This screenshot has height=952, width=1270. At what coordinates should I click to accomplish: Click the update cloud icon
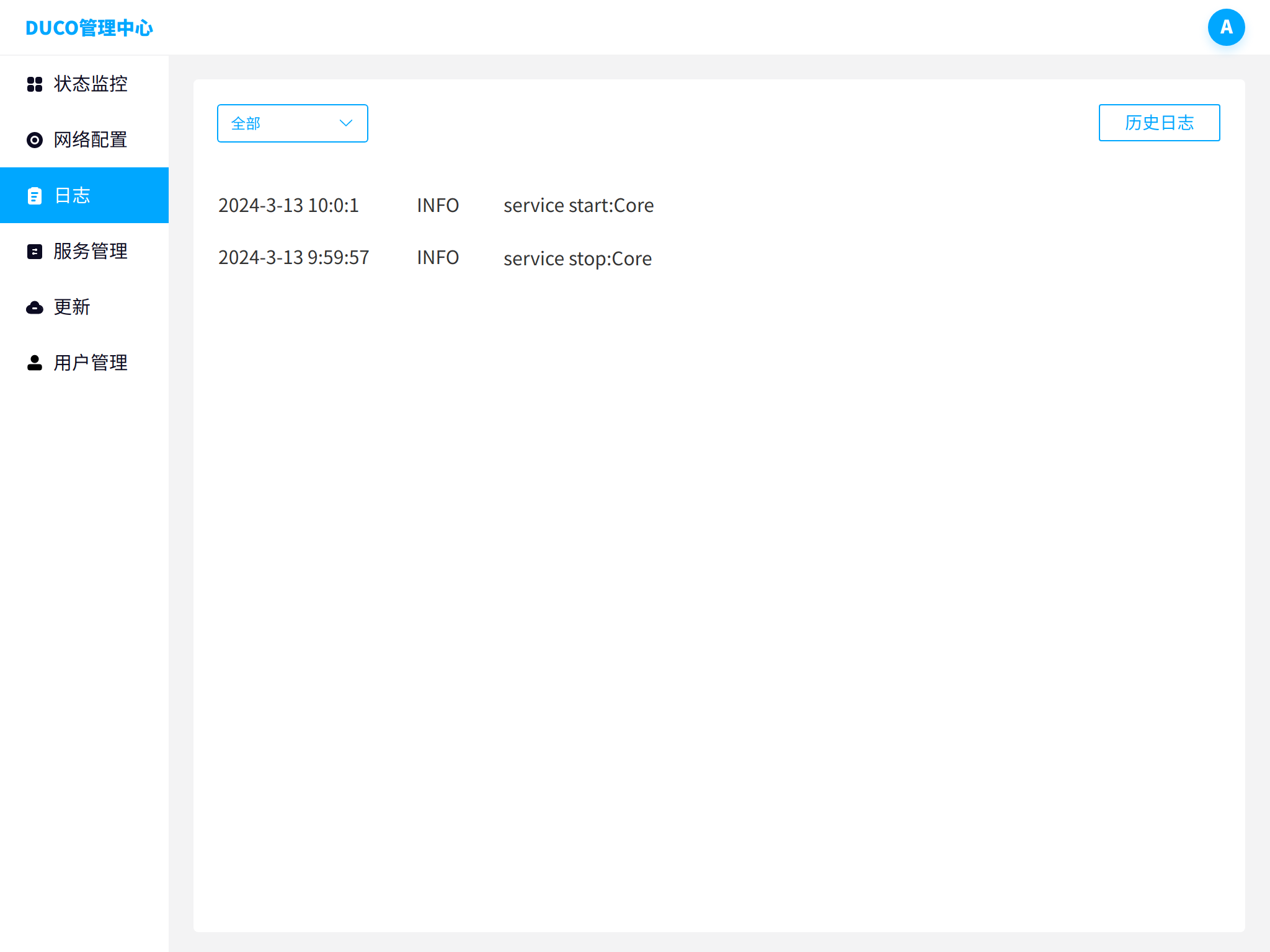[35, 307]
